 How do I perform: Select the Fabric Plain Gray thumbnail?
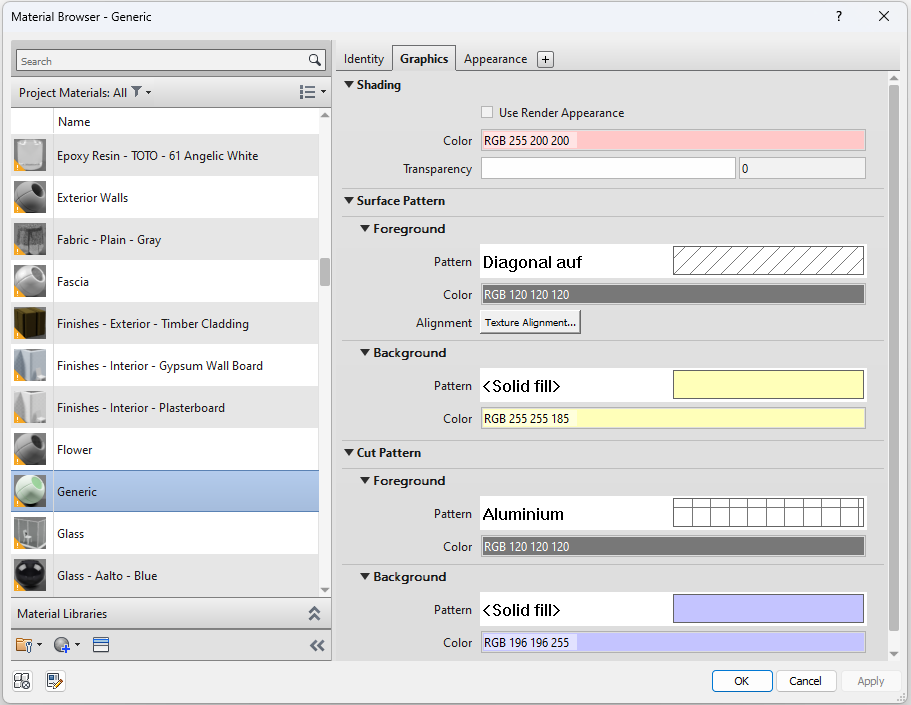[30, 239]
